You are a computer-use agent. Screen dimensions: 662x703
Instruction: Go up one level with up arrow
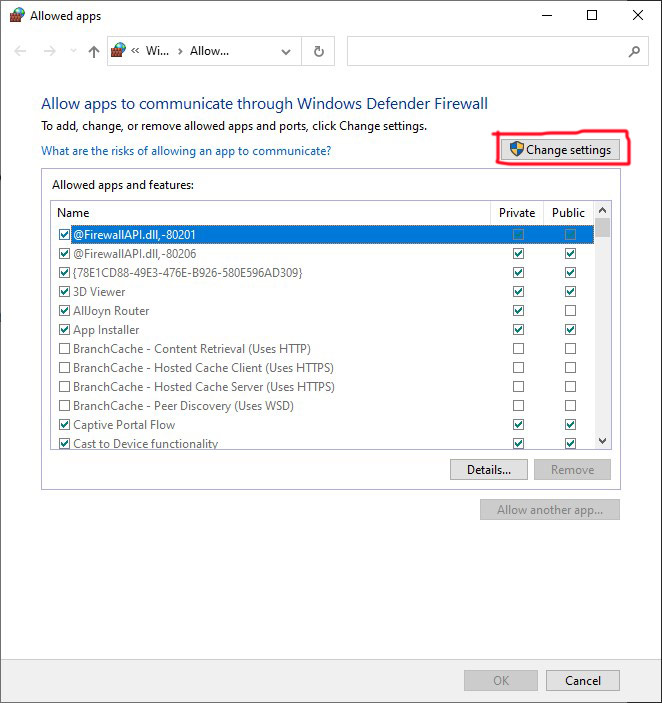(94, 51)
